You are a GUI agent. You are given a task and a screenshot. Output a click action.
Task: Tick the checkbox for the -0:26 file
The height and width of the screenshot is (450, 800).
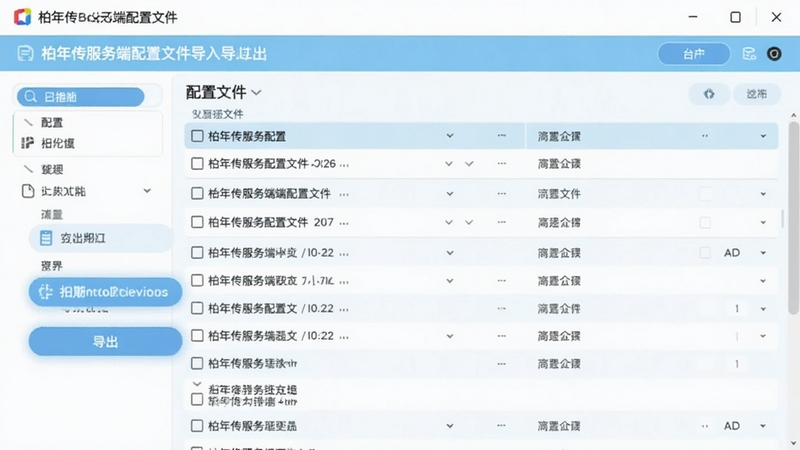point(197,164)
